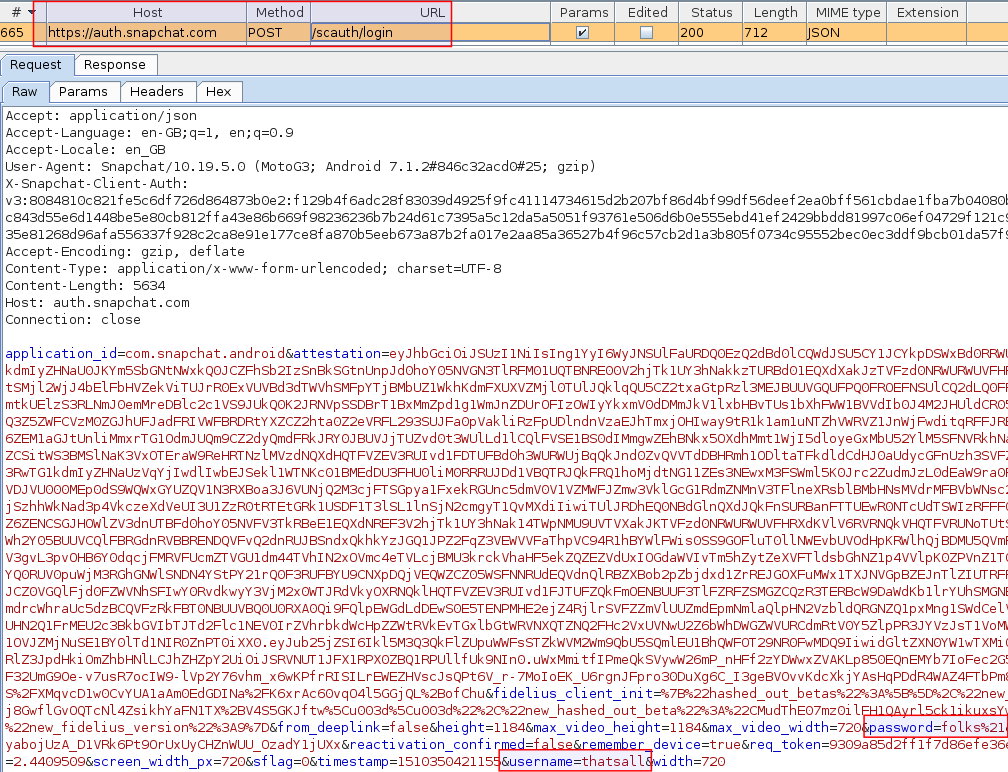The width and height of the screenshot is (1008, 772).
Task: Sort by the Extension column header
Action: pyautogui.click(x=927, y=12)
